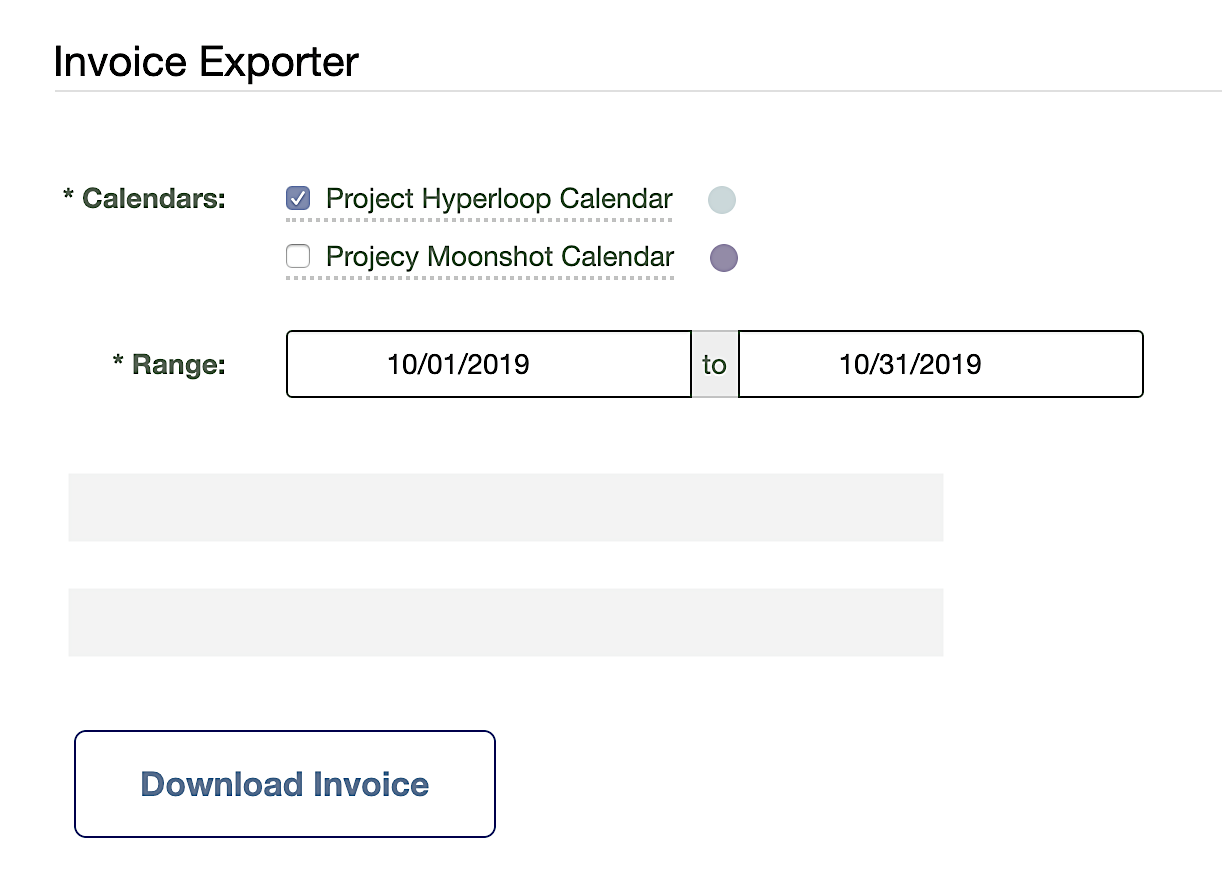Click the Calendars field label
This screenshot has height=895, width=1222.
click(144, 198)
